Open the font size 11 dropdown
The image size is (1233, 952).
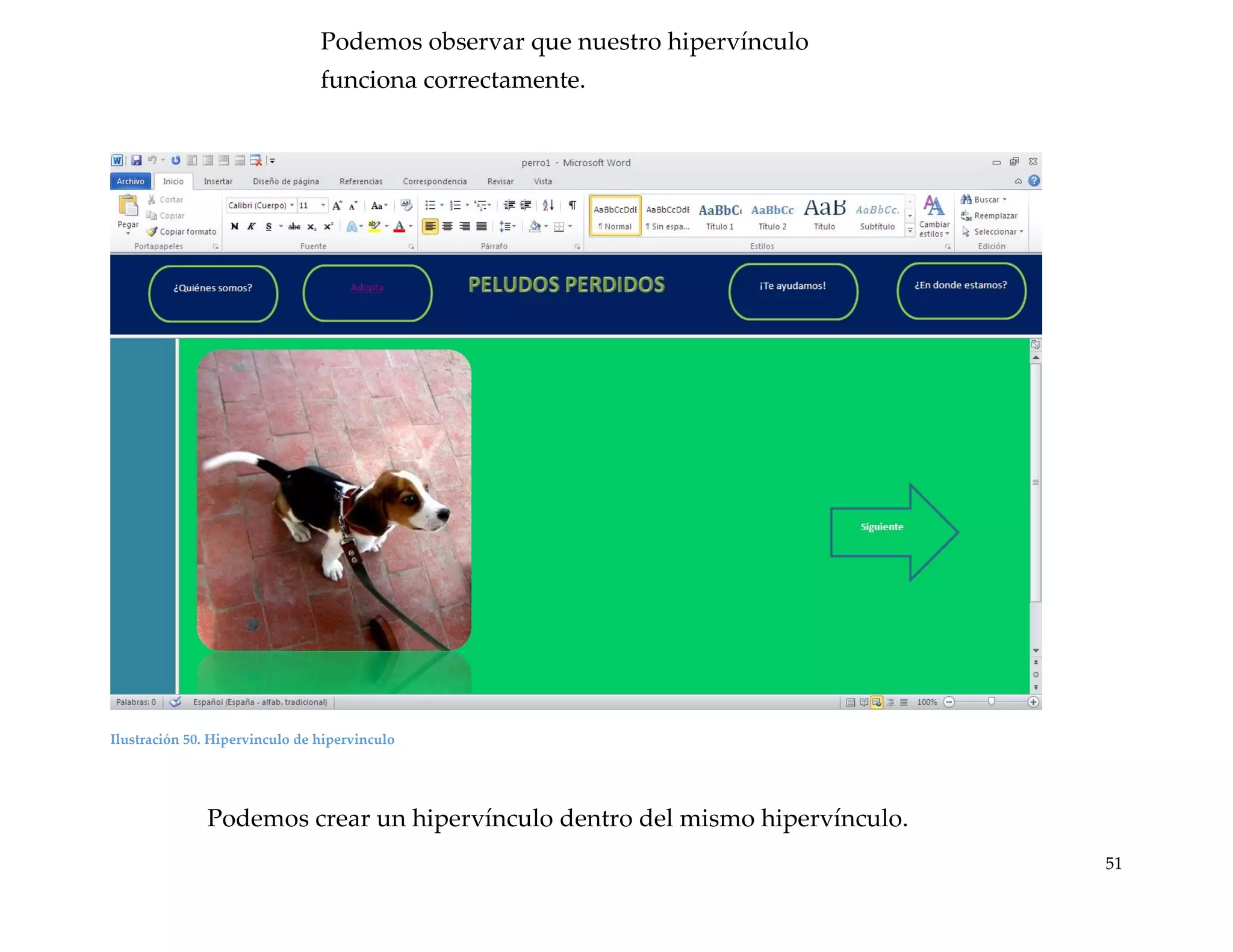(x=323, y=205)
